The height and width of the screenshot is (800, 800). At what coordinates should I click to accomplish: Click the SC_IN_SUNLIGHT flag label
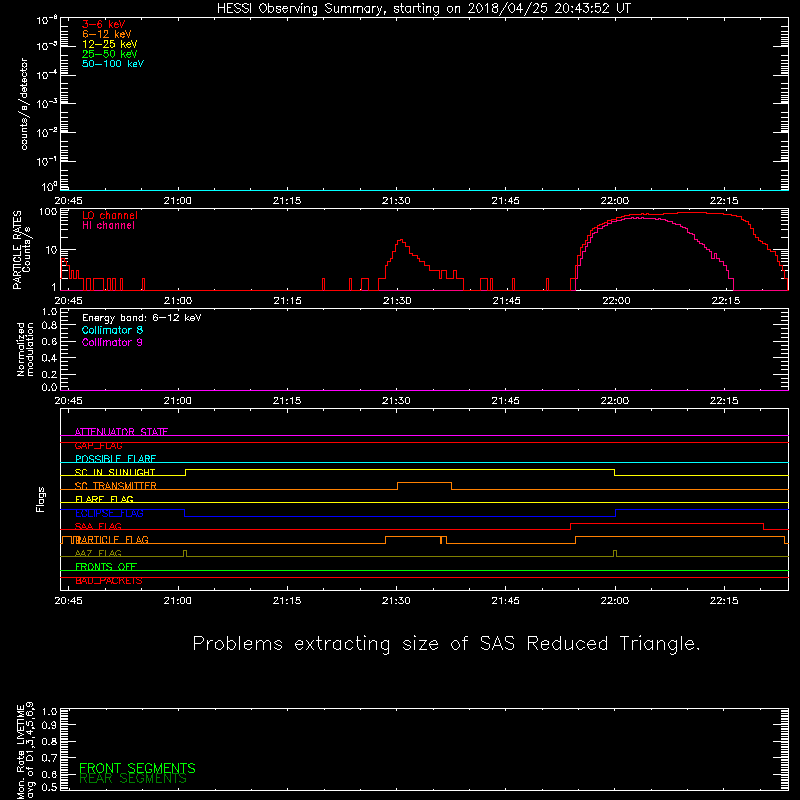(x=115, y=472)
